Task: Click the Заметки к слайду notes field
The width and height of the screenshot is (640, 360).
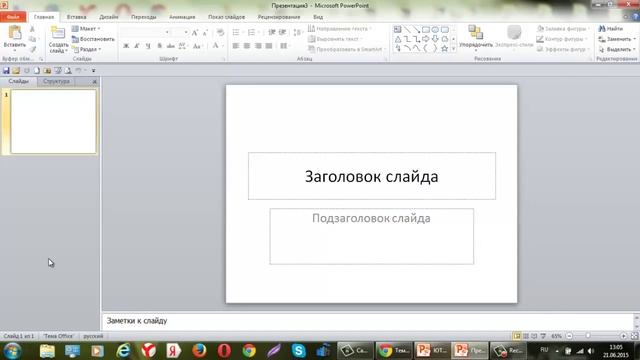Action: pos(367,321)
